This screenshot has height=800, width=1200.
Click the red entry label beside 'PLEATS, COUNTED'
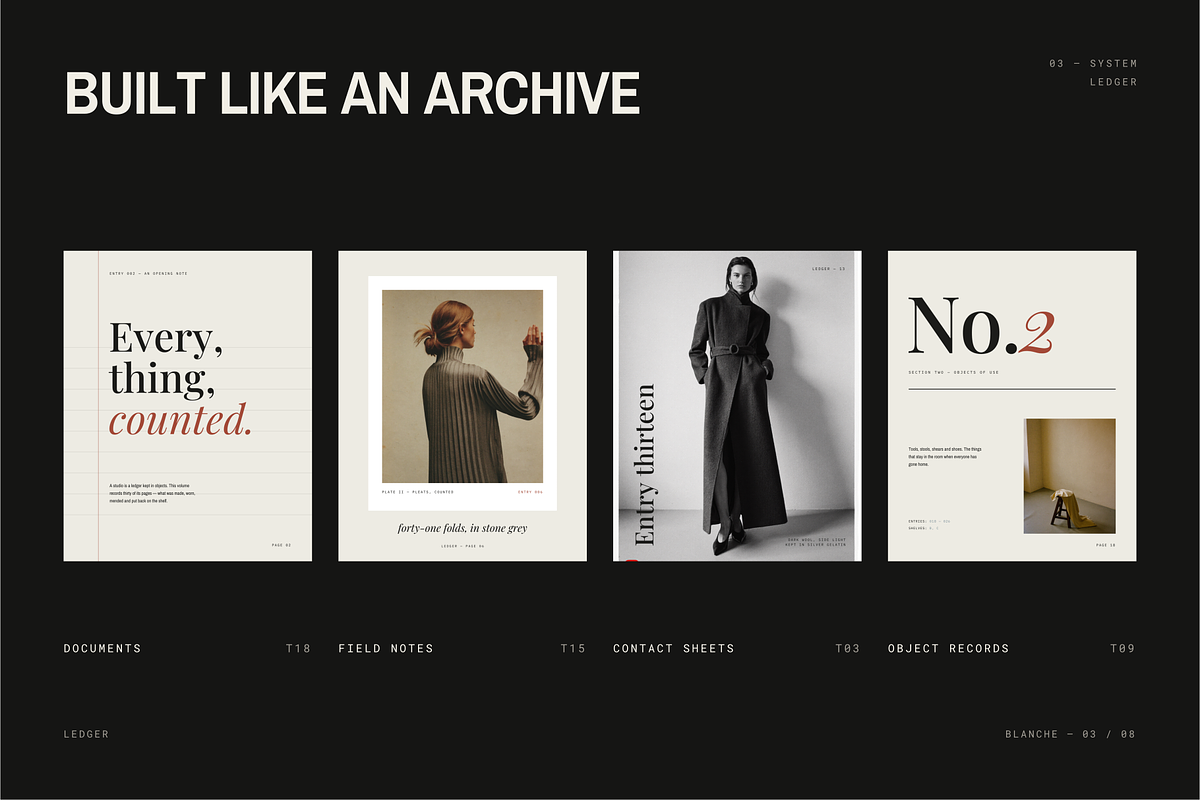pyautogui.click(x=530, y=492)
